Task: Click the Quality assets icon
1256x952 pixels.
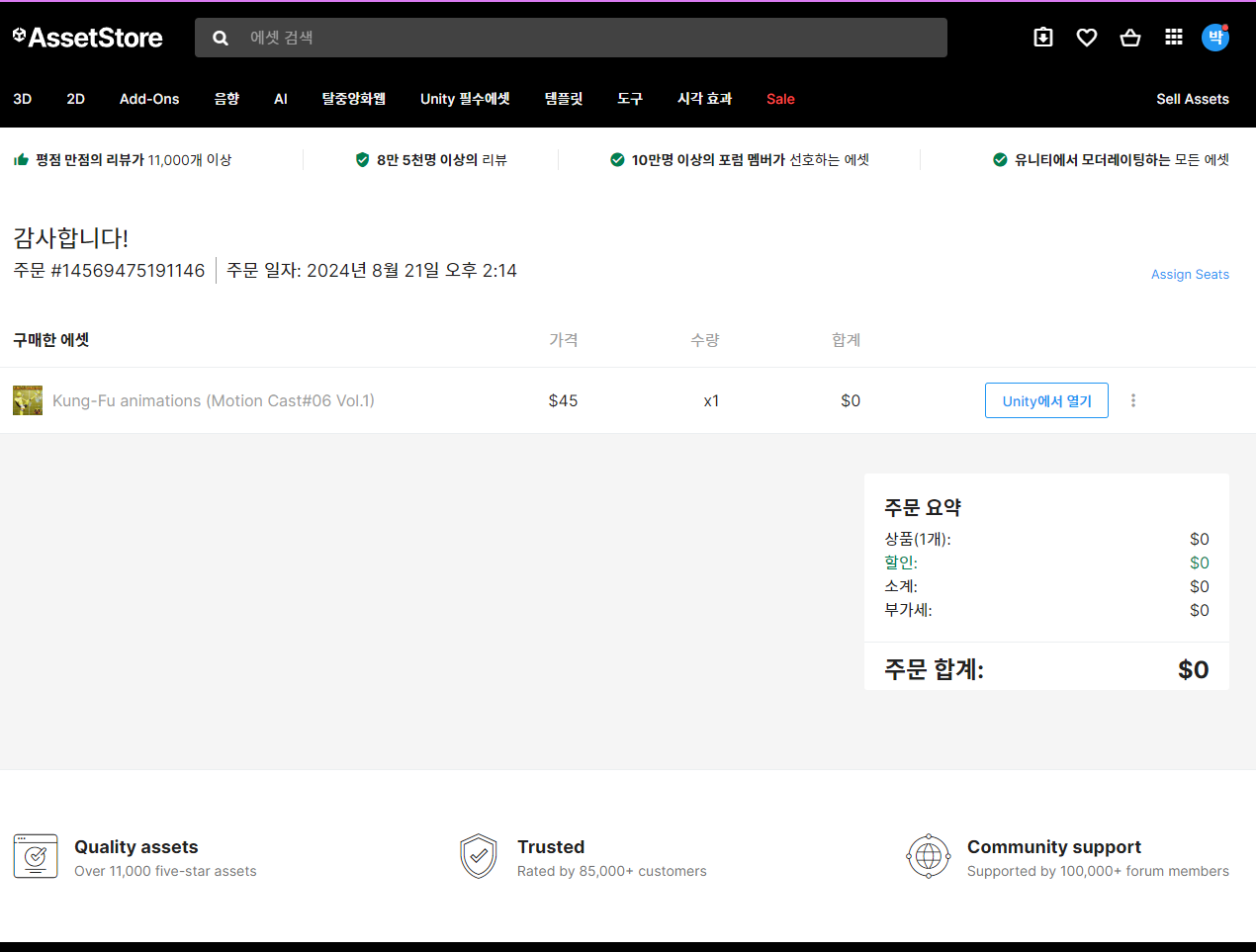Action: click(36, 856)
